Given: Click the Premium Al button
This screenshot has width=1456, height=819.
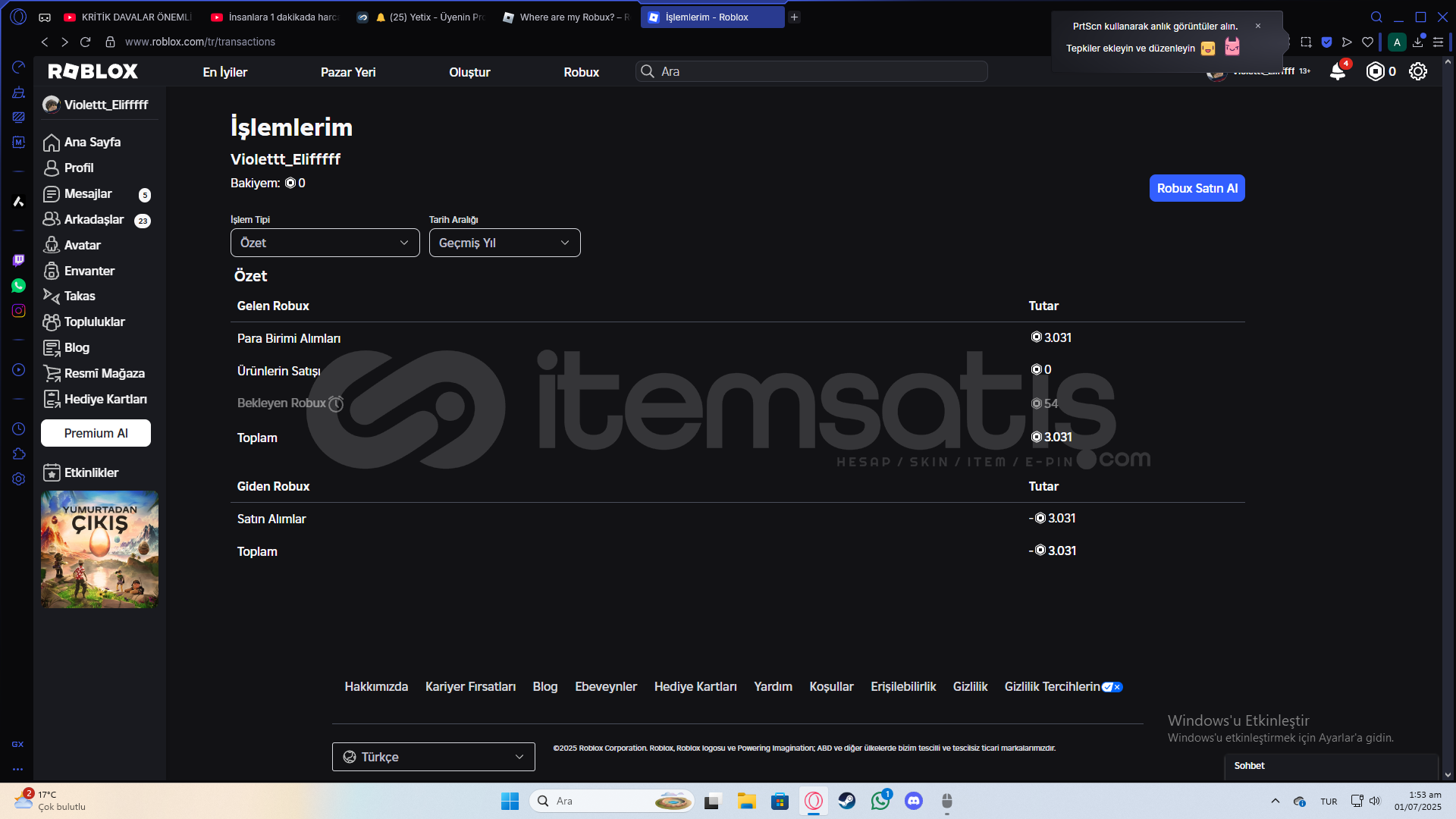Looking at the screenshot, I should coord(96,433).
